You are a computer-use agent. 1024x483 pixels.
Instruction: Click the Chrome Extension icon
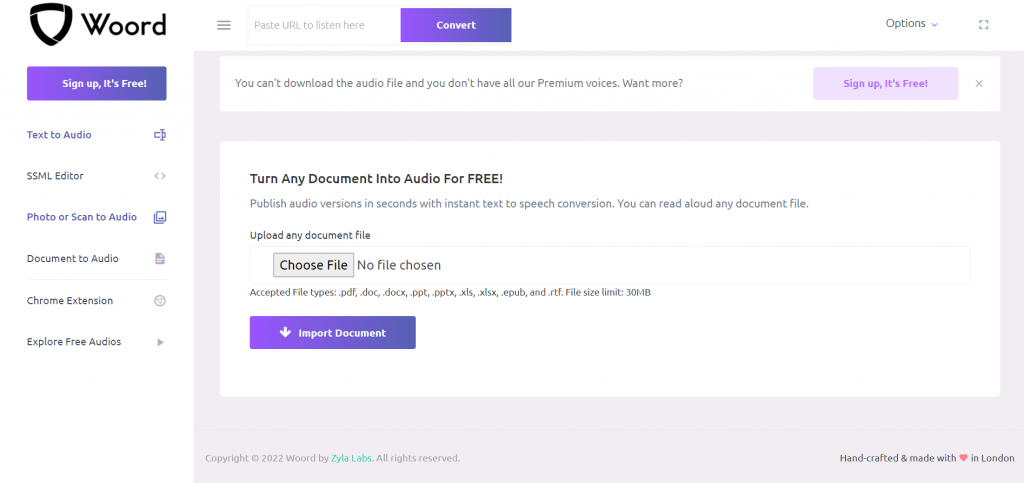pos(160,301)
